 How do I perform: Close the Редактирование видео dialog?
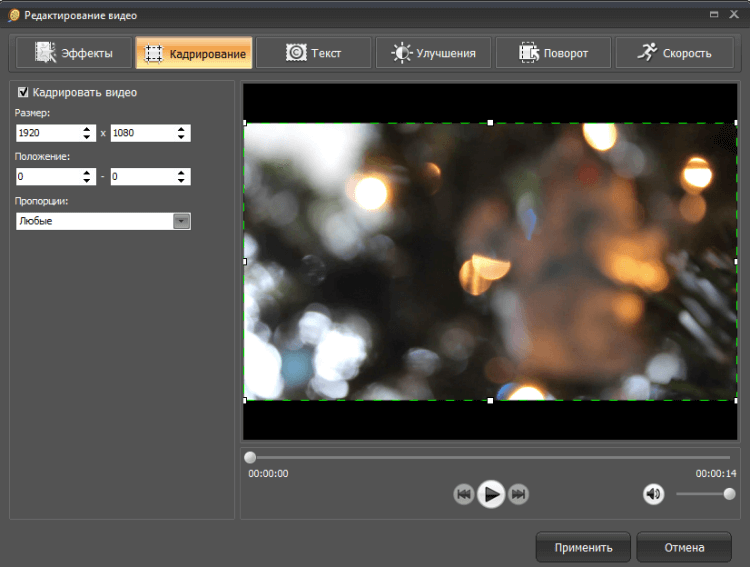pos(734,14)
